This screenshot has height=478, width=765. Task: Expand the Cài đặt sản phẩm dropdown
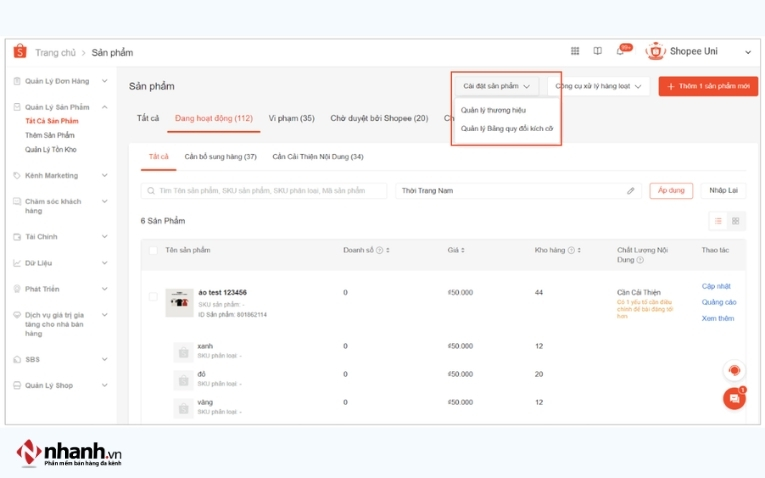(497, 87)
